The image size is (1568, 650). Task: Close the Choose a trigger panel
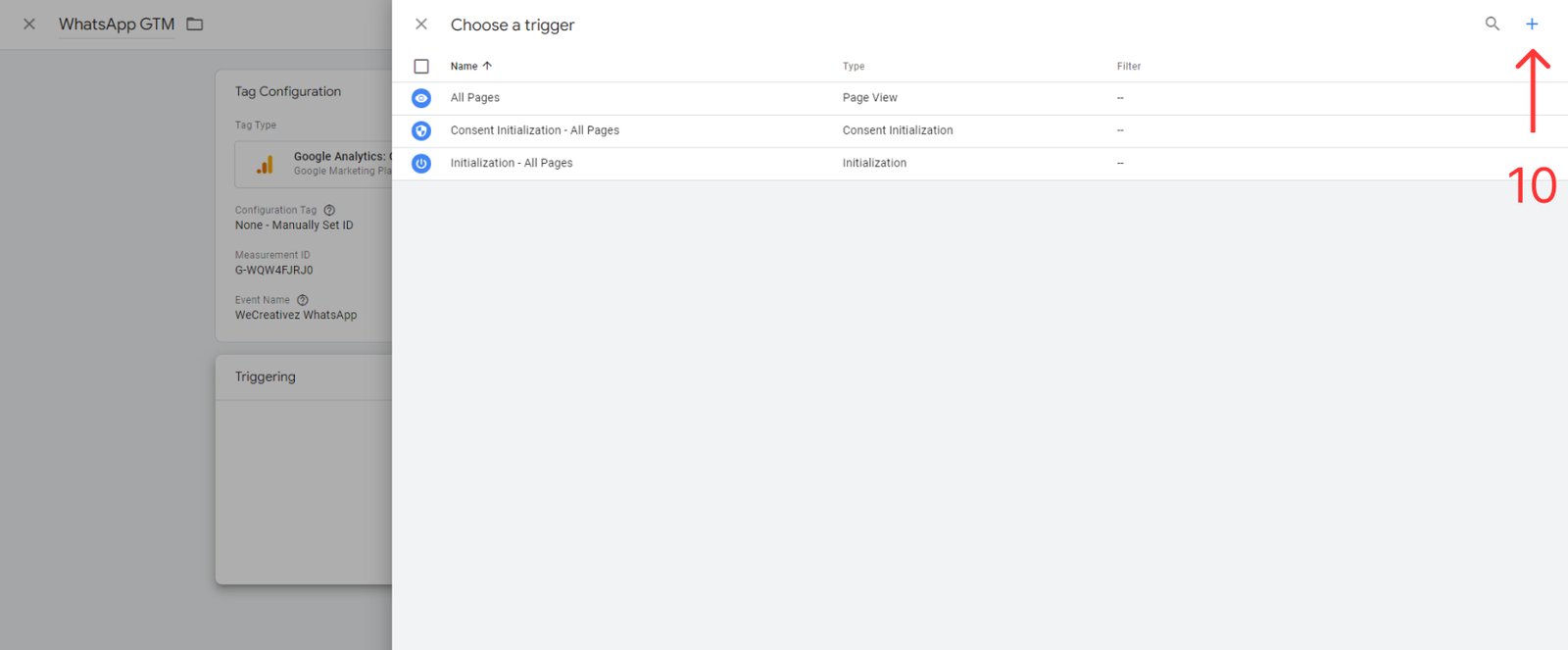click(421, 25)
